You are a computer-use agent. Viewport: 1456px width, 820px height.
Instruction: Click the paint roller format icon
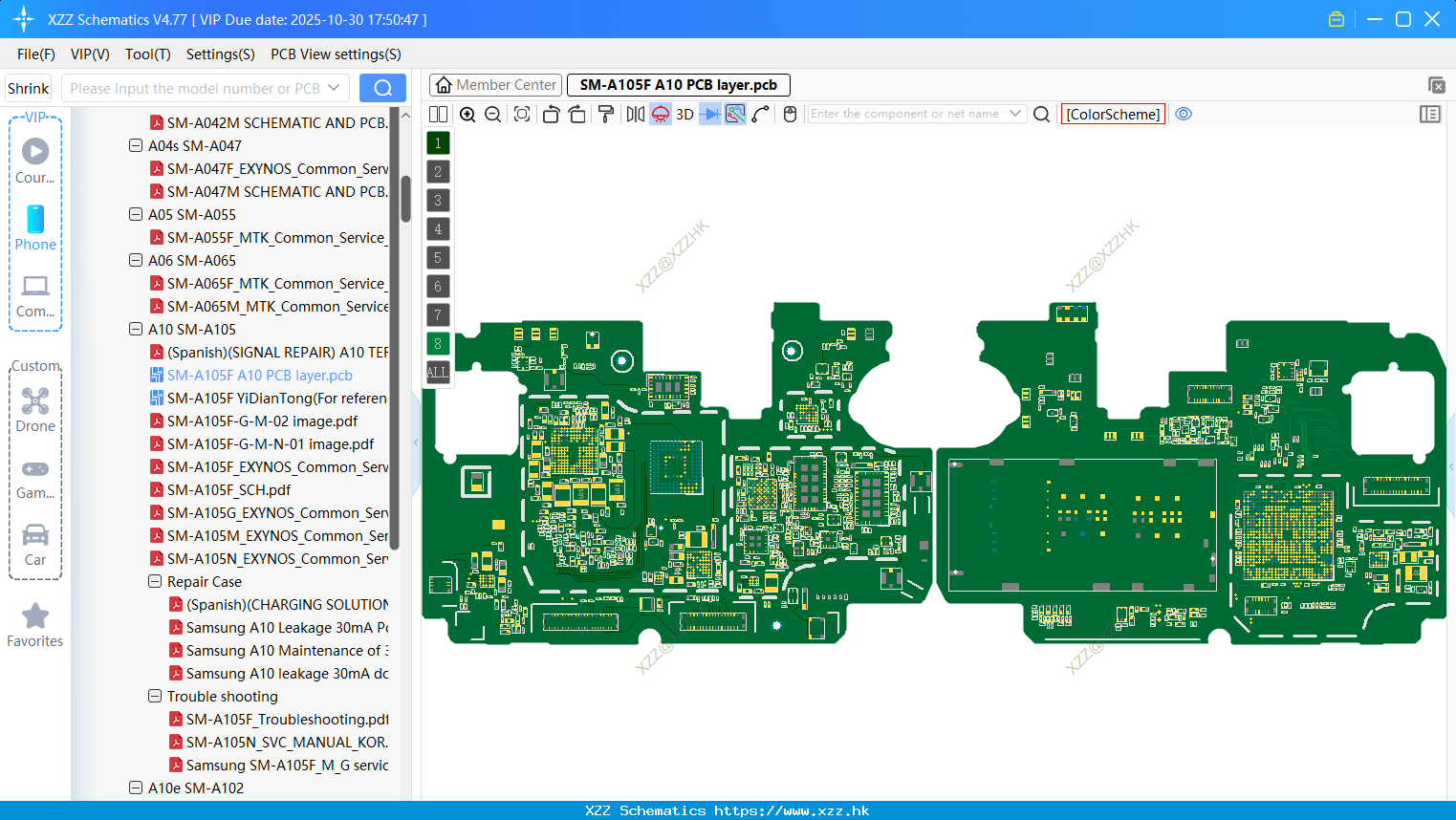[x=605, y=114]
